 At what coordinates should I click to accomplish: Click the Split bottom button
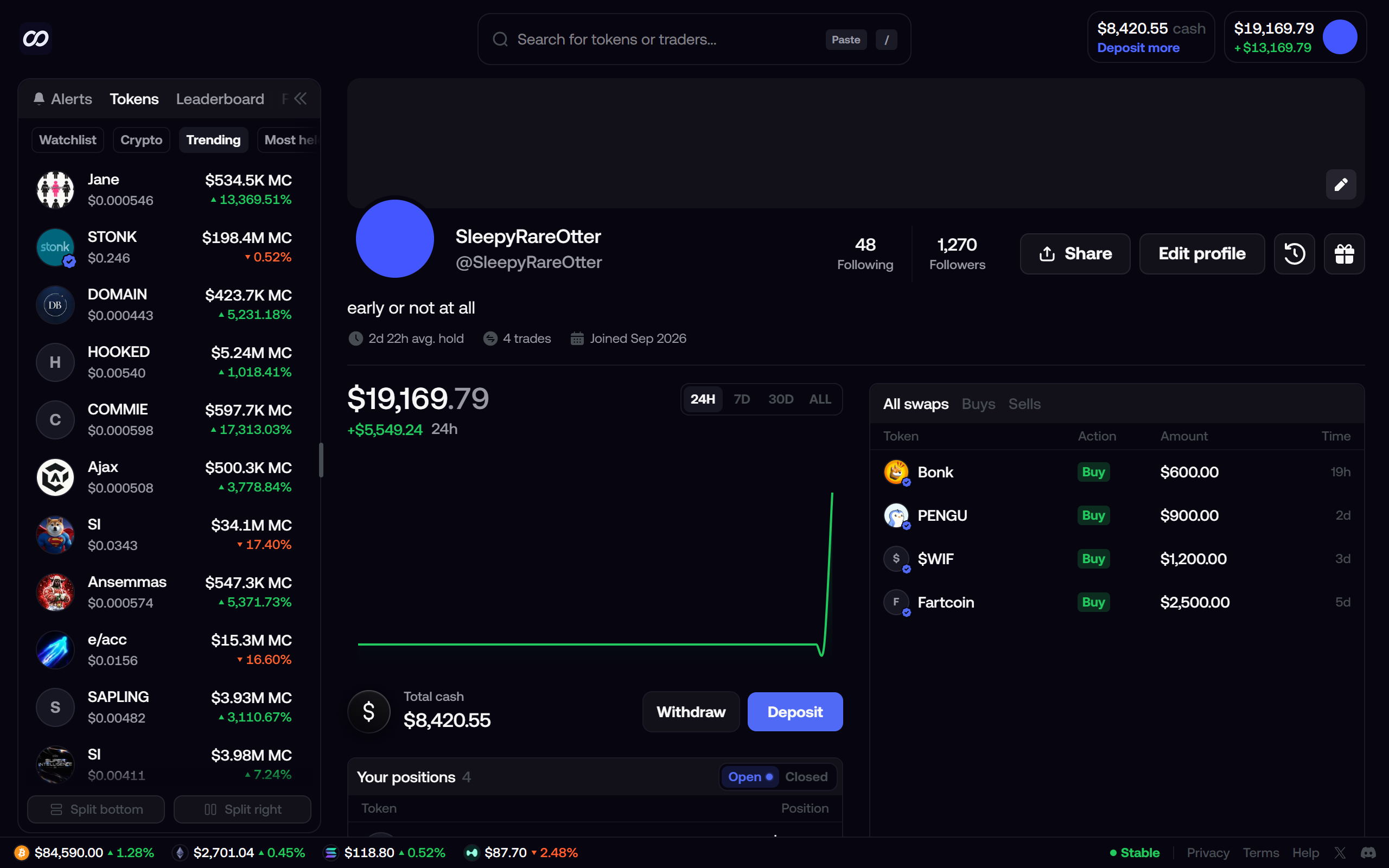(96, 809)
